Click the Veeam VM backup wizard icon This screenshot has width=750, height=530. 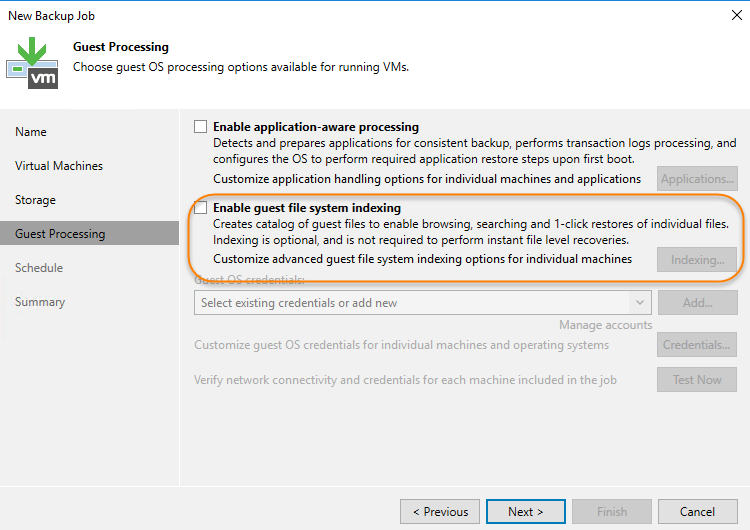pos(32,60)
